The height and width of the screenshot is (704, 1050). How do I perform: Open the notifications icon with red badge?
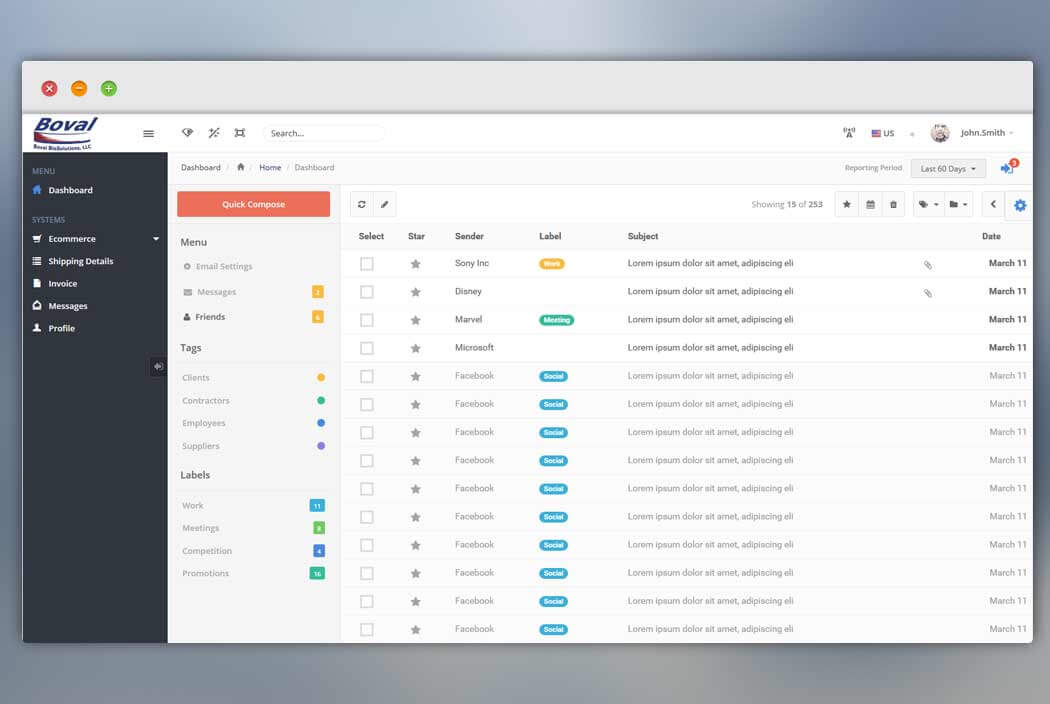point(1009,167)
